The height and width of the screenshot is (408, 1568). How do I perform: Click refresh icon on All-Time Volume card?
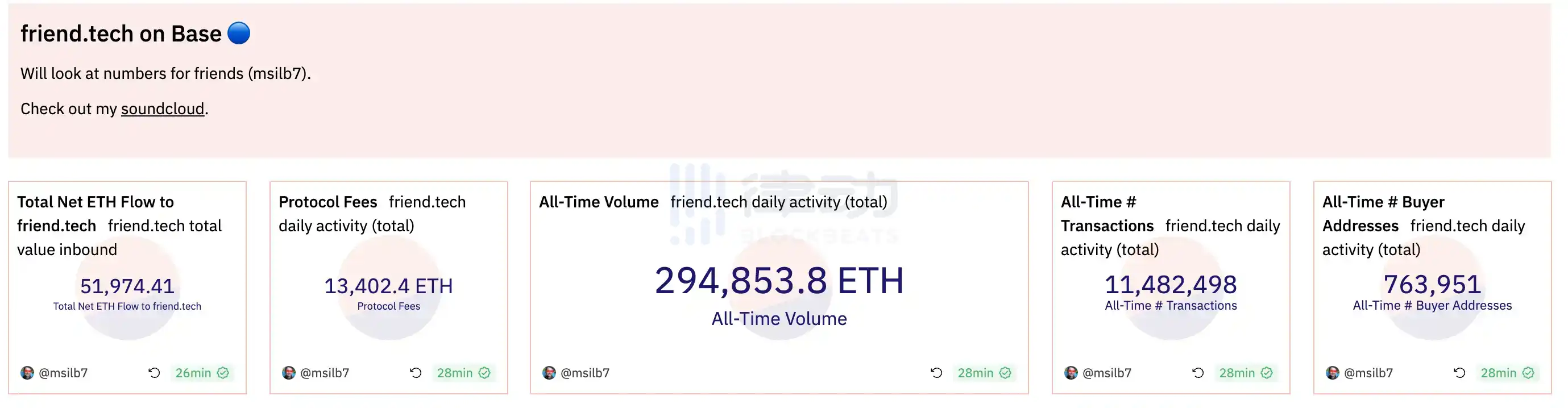[936, 373]
